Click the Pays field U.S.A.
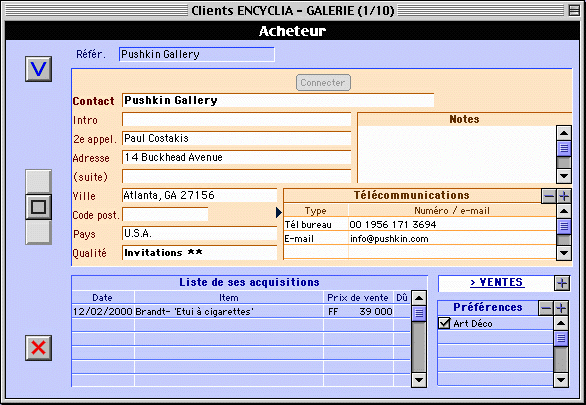Image resolution: width=586 pixels, height=405 pixels. [200, 234]
